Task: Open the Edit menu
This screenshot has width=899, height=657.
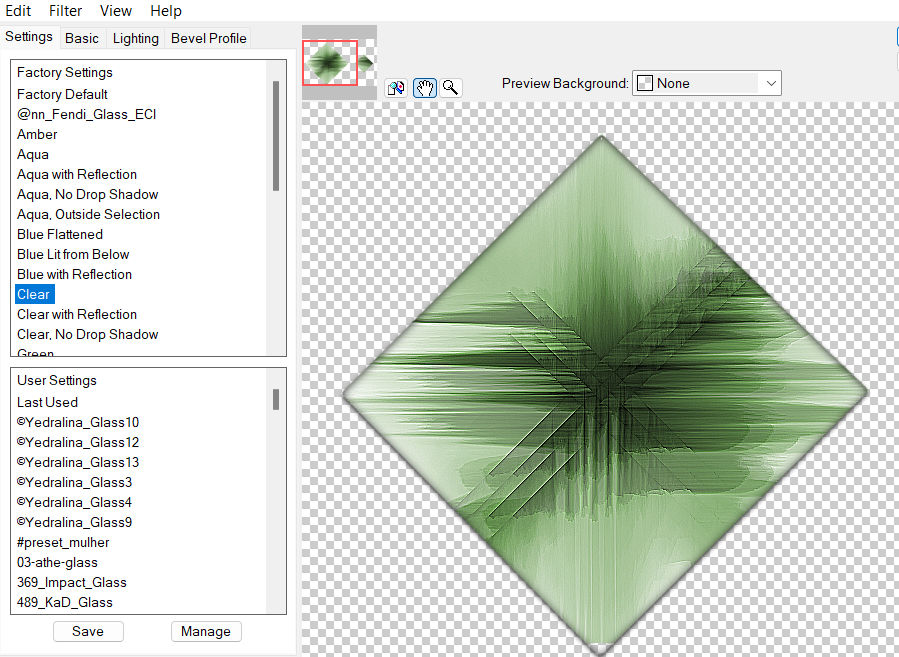Action: click(x=18, y=11)
